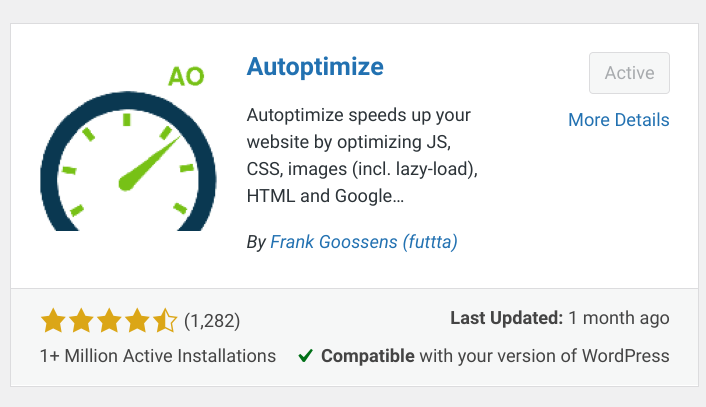The height and width of the screenshot is (407, 706).
Task: Click the Autoptimize description paragraph
Action: coord(362,155)
